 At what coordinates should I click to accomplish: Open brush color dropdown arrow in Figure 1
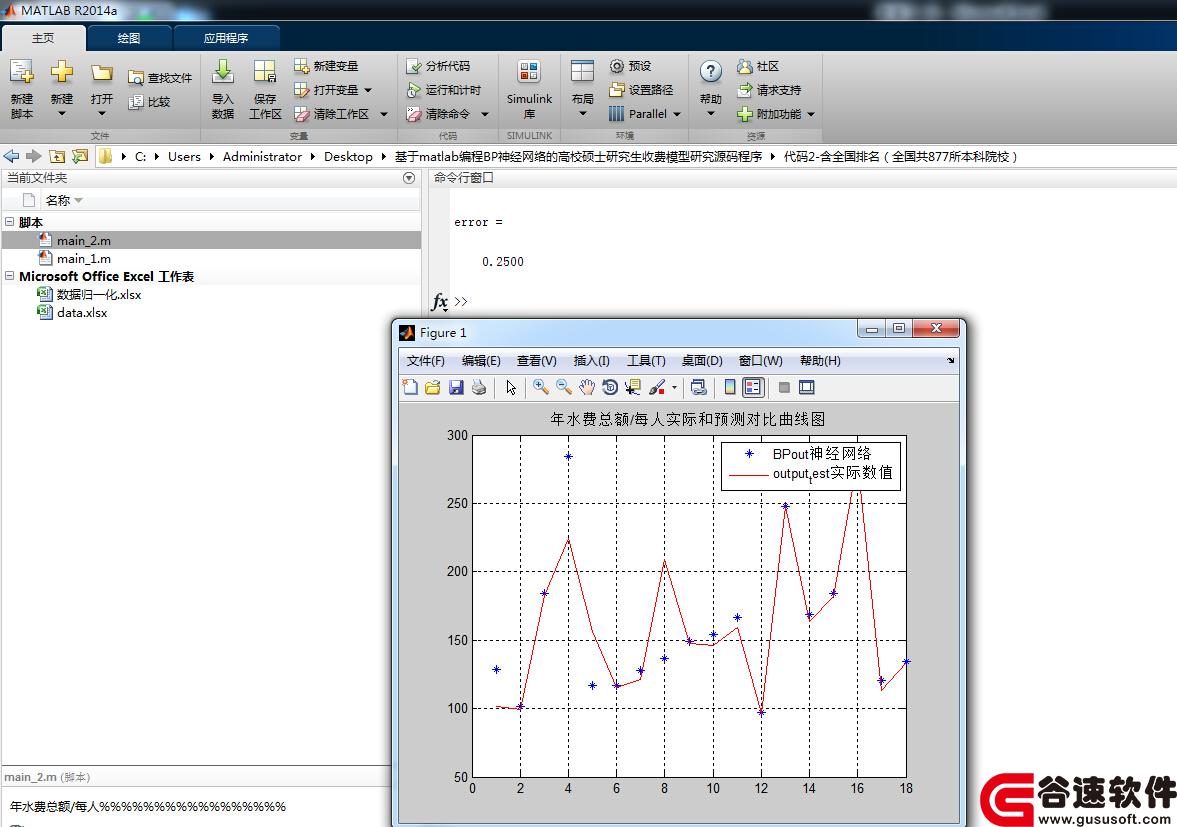point(674,388)
